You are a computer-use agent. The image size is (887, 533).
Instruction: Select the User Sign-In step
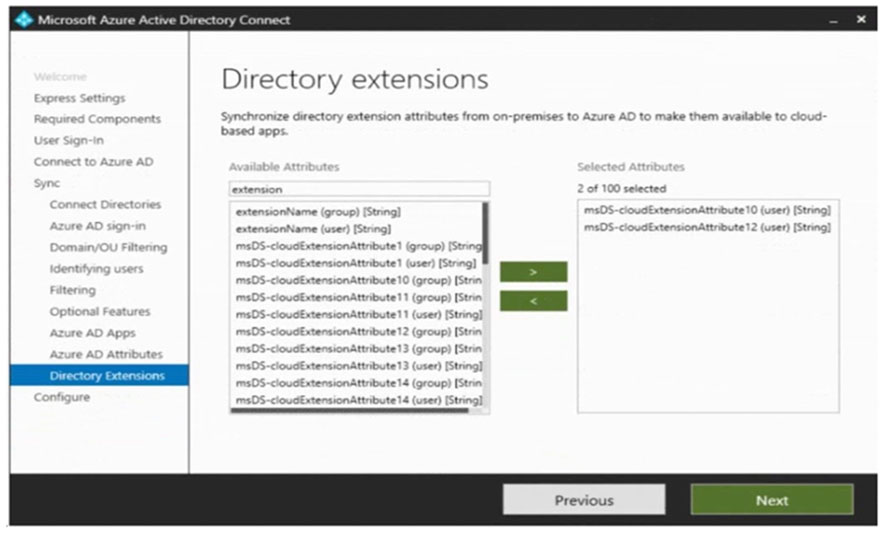click(68, 140)
